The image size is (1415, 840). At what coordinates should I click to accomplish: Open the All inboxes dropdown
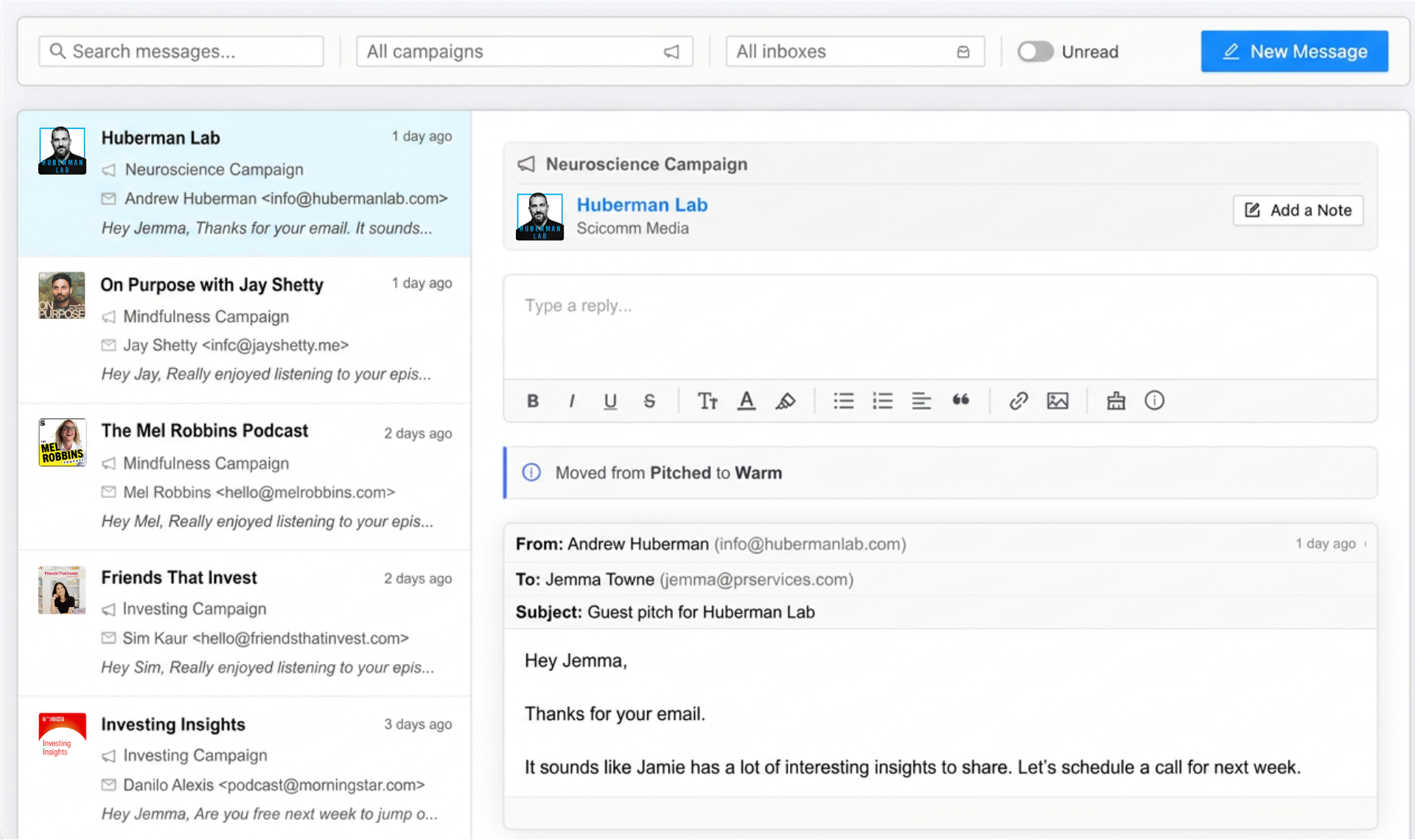point(855,52)
